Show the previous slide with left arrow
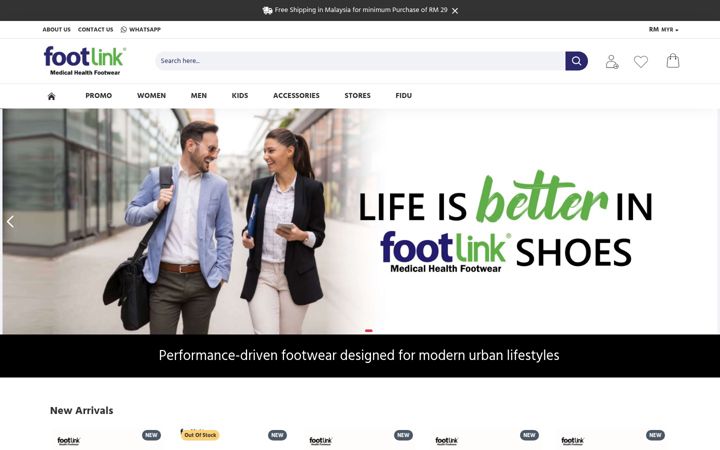Image resolution: width=720 pixels, height=450 pixels. click(x=10, y=222)
